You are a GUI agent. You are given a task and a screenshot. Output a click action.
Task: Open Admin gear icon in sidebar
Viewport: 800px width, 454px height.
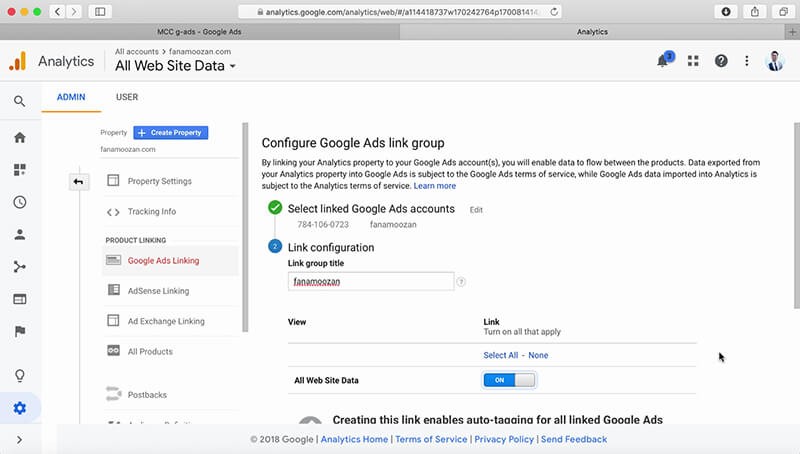(x=19, y=408)
